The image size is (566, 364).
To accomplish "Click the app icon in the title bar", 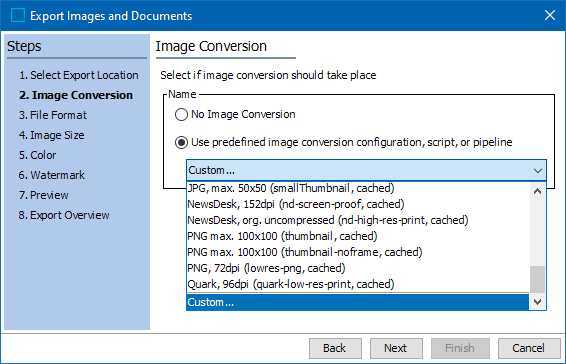I will click(18, 16).
